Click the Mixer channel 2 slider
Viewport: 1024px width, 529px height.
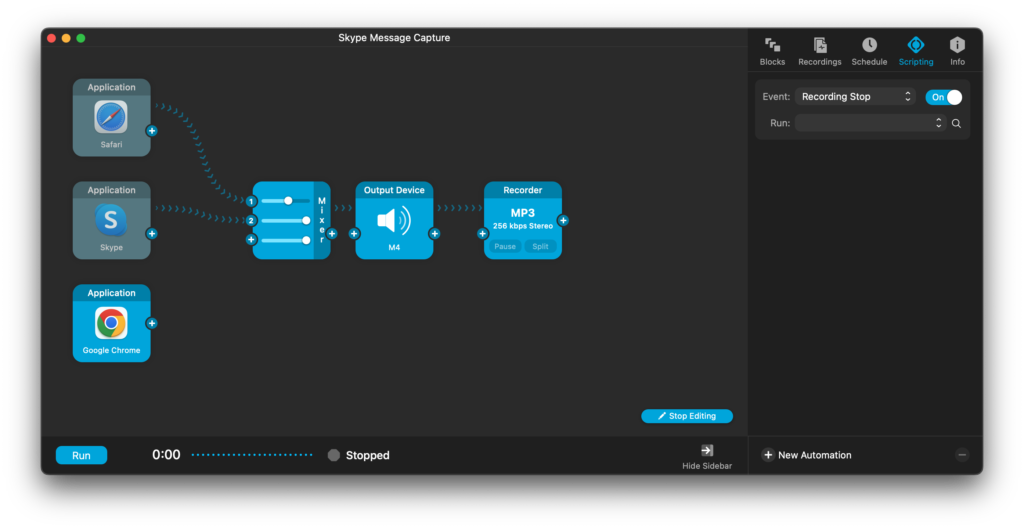[285, 221]
